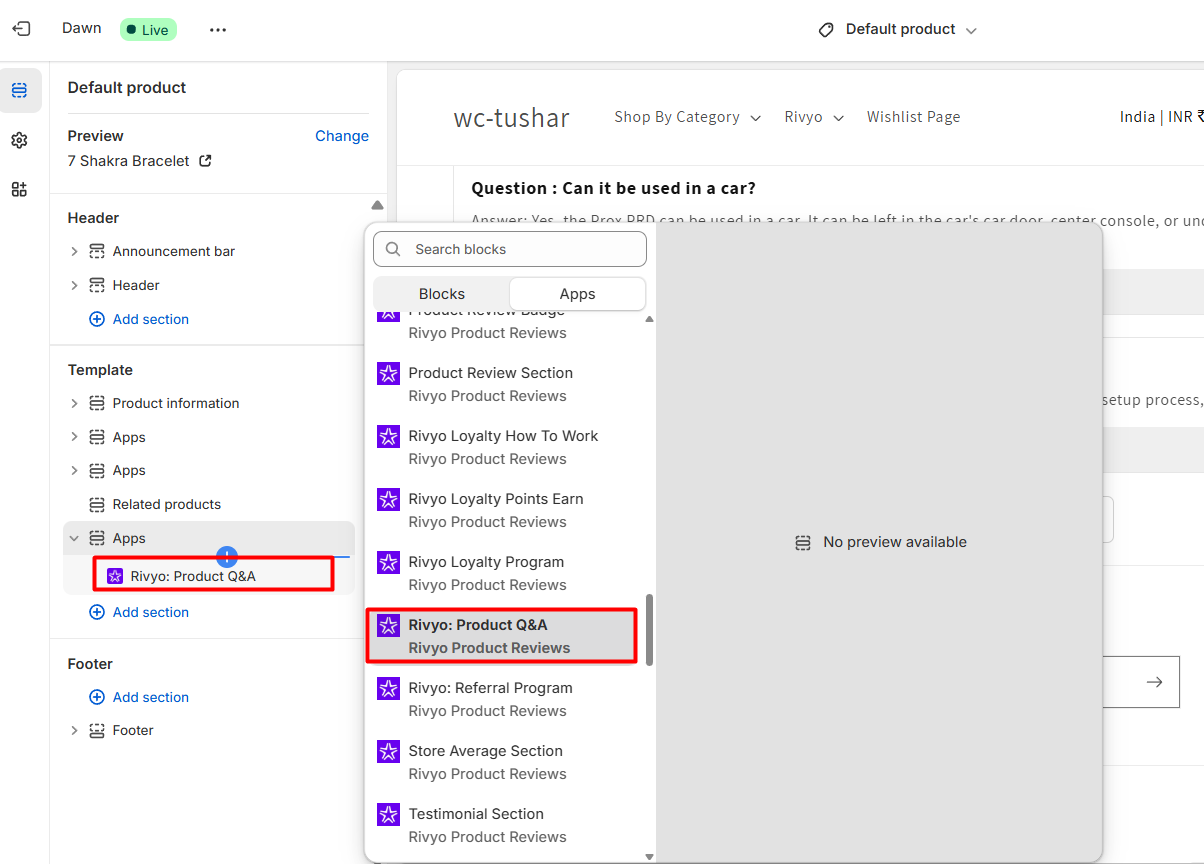The image size is (1204, 864).
Task: Click the 7 Shakra Bracelet preview name
Action: 128,160
